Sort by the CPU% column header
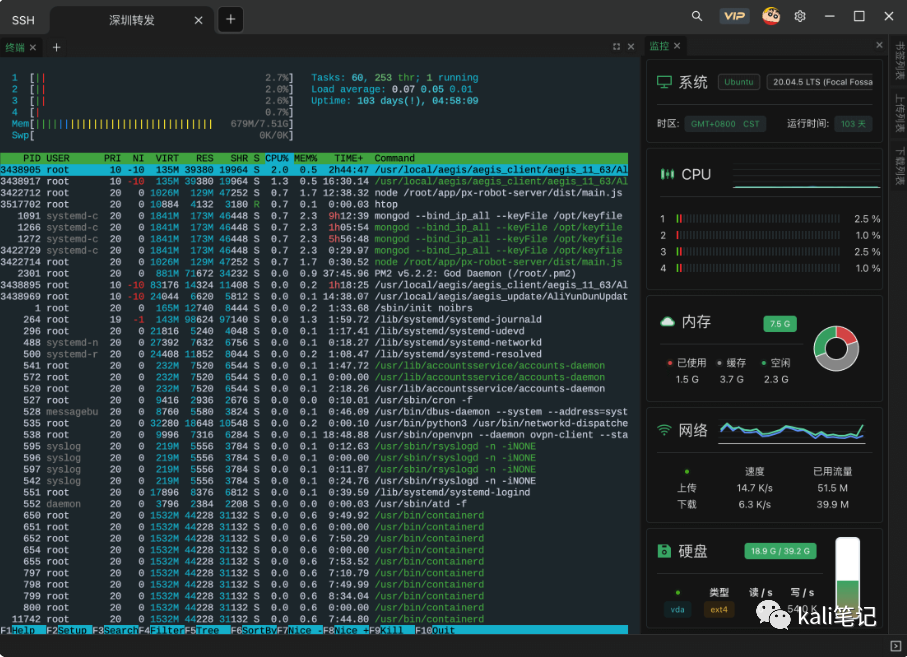Image resolution: width=907 pixels, height=657 pixels. click(277, 158)
